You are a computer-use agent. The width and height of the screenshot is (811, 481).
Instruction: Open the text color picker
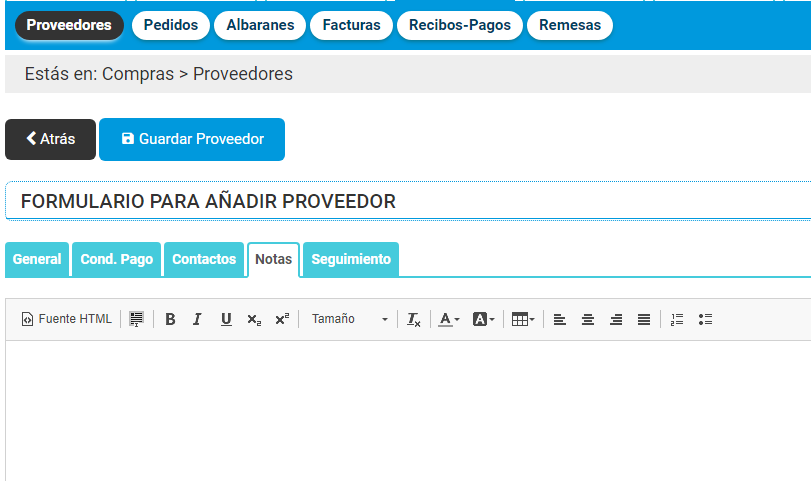pos(448,319)
